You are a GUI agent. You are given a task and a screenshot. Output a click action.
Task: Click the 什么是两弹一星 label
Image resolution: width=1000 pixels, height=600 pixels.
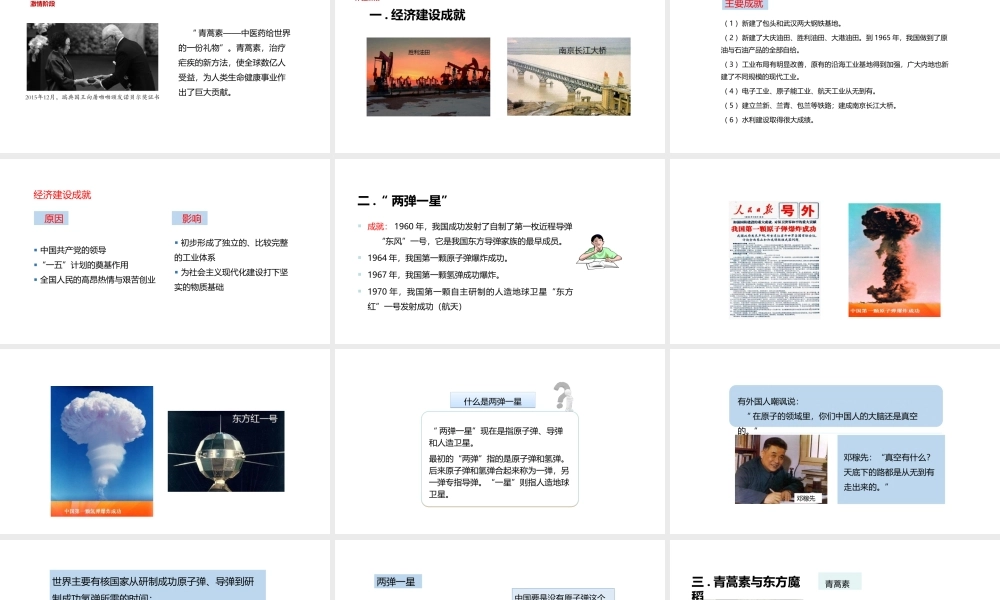tap(492, 401)
